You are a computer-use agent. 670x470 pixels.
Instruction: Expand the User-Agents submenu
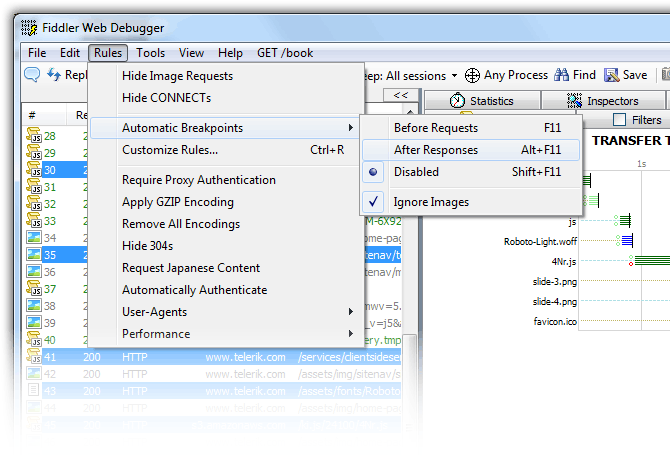(x=226, y=312)
